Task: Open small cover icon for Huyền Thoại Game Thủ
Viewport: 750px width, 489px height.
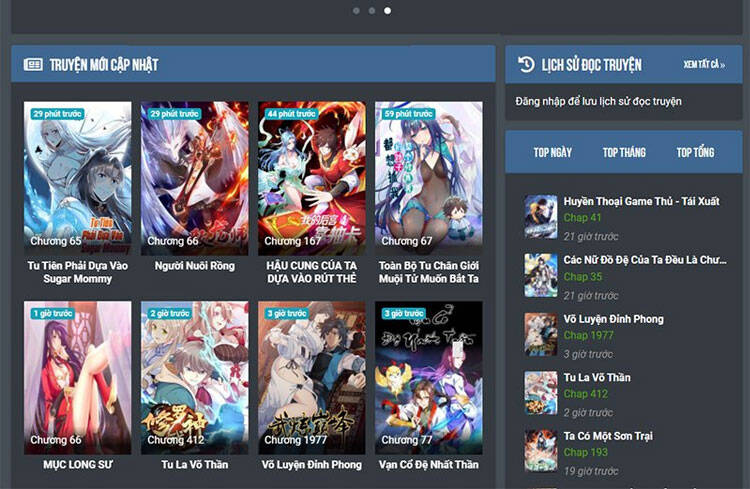Action: [541, 216]
